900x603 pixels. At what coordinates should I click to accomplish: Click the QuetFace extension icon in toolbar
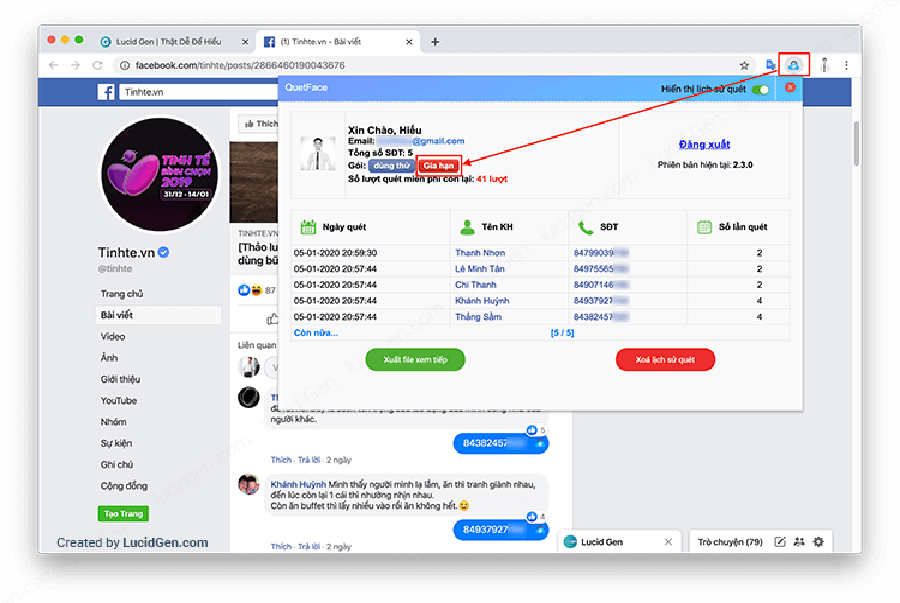coord(793,65)
